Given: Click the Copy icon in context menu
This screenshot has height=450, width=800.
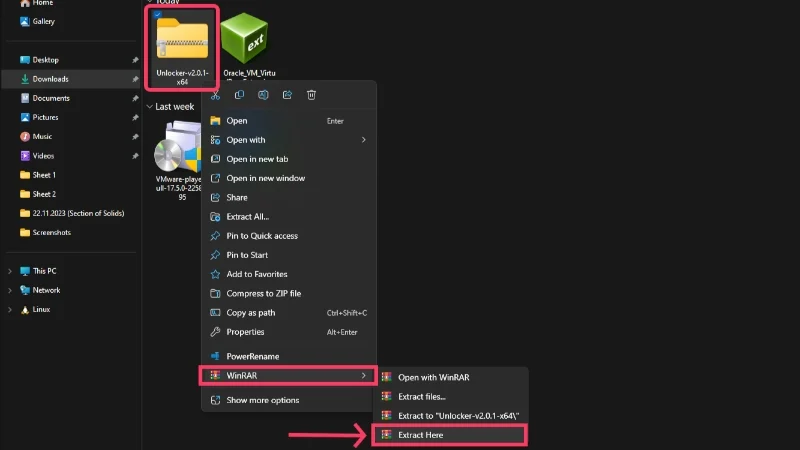Looking at the screenshot, I should (239, 95).
